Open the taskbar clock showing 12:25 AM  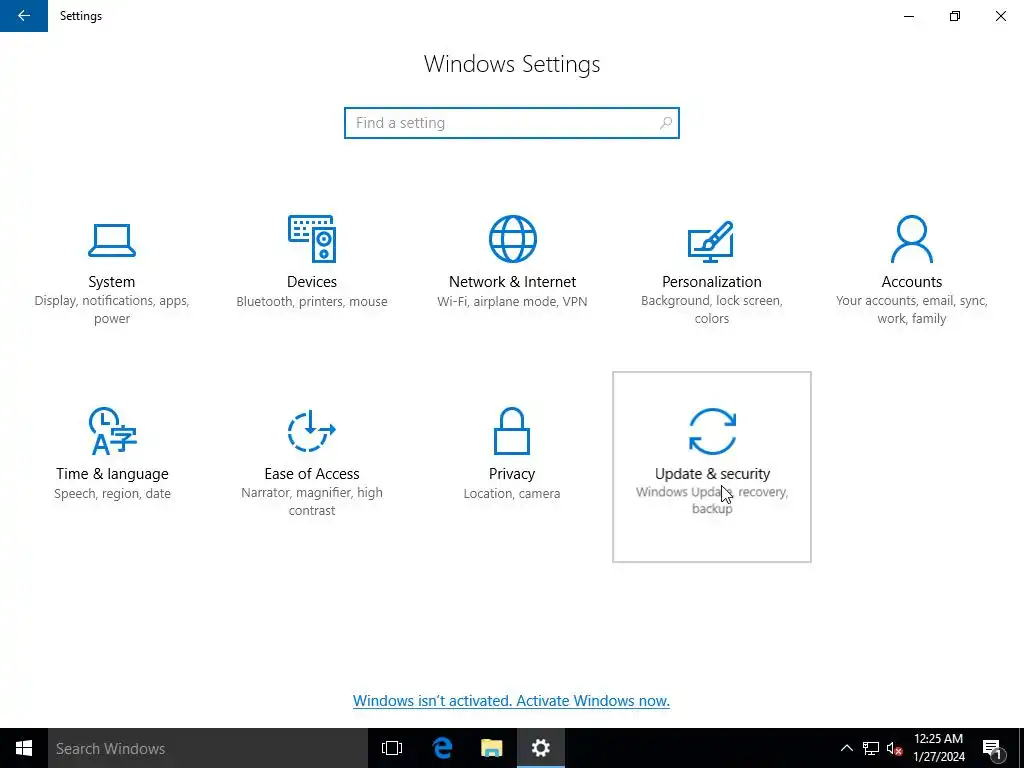point(938,748)
